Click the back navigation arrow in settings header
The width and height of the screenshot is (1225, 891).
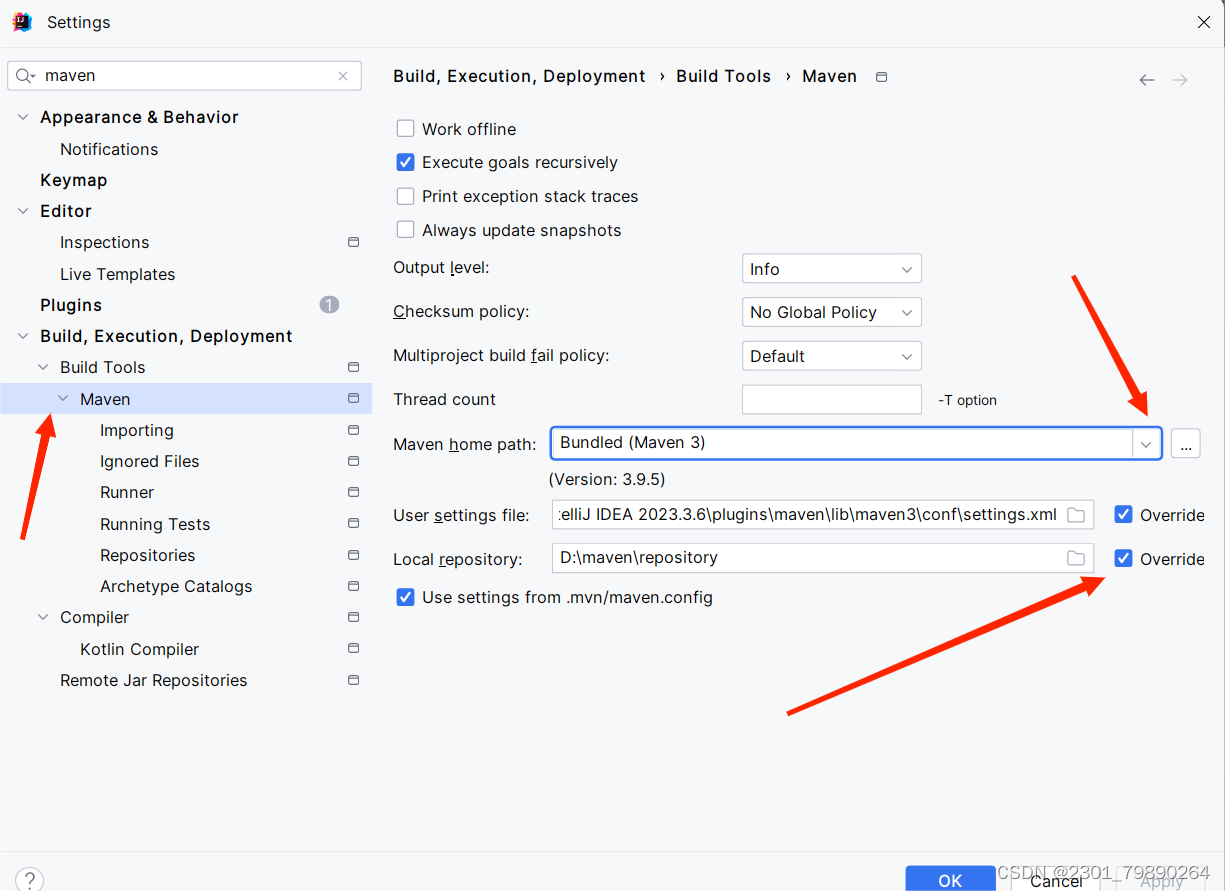[x=1147, y=80]
